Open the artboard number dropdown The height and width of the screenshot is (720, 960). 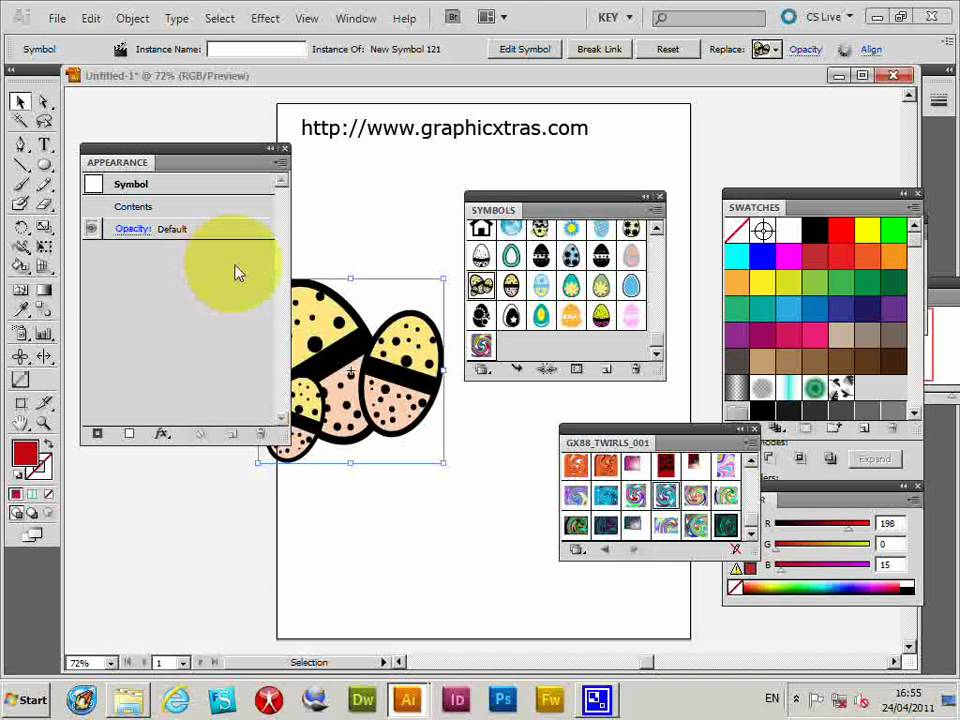tap(183, 663)
